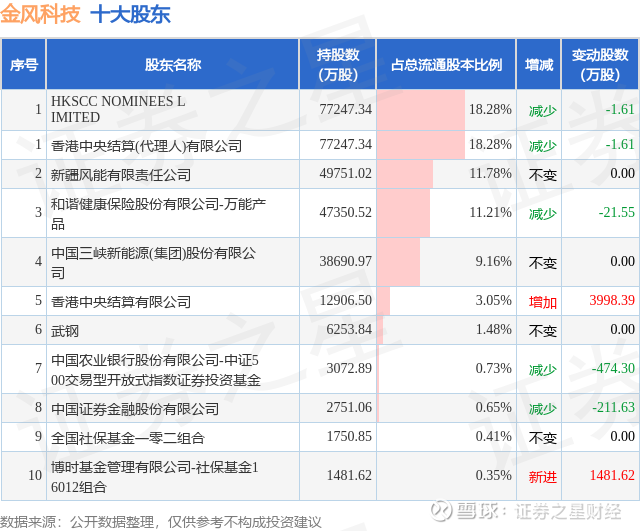Image resolution: width=640 pixels, height=531 pixels.
Task: Click change value -211.63
Action: click(x=613, y=407)
